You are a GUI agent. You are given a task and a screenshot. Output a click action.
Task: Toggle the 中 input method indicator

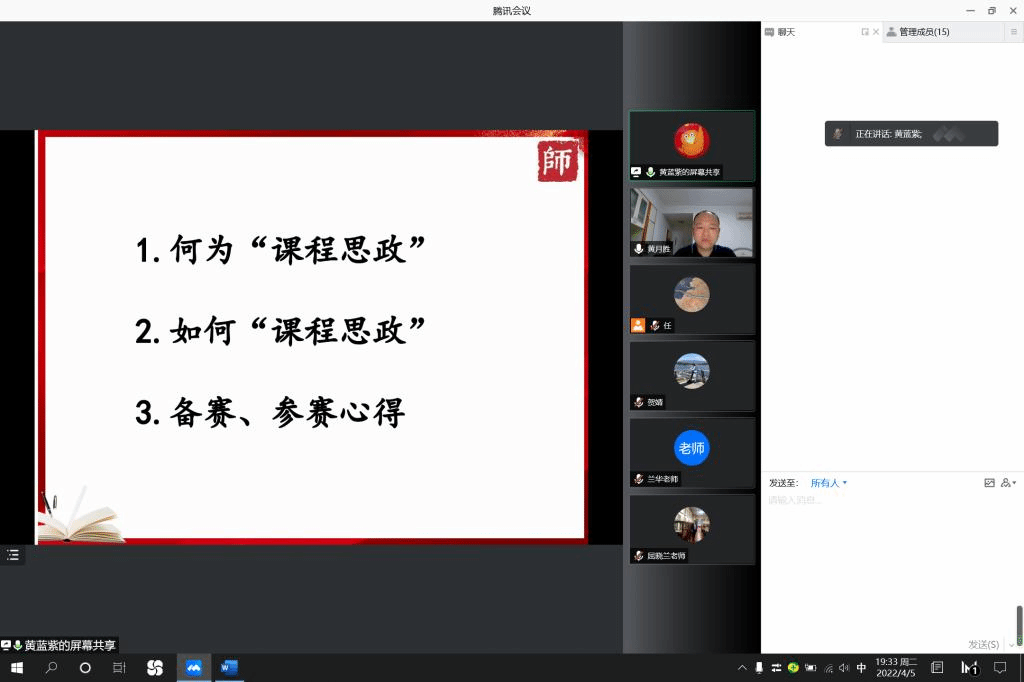click(862, 667)
